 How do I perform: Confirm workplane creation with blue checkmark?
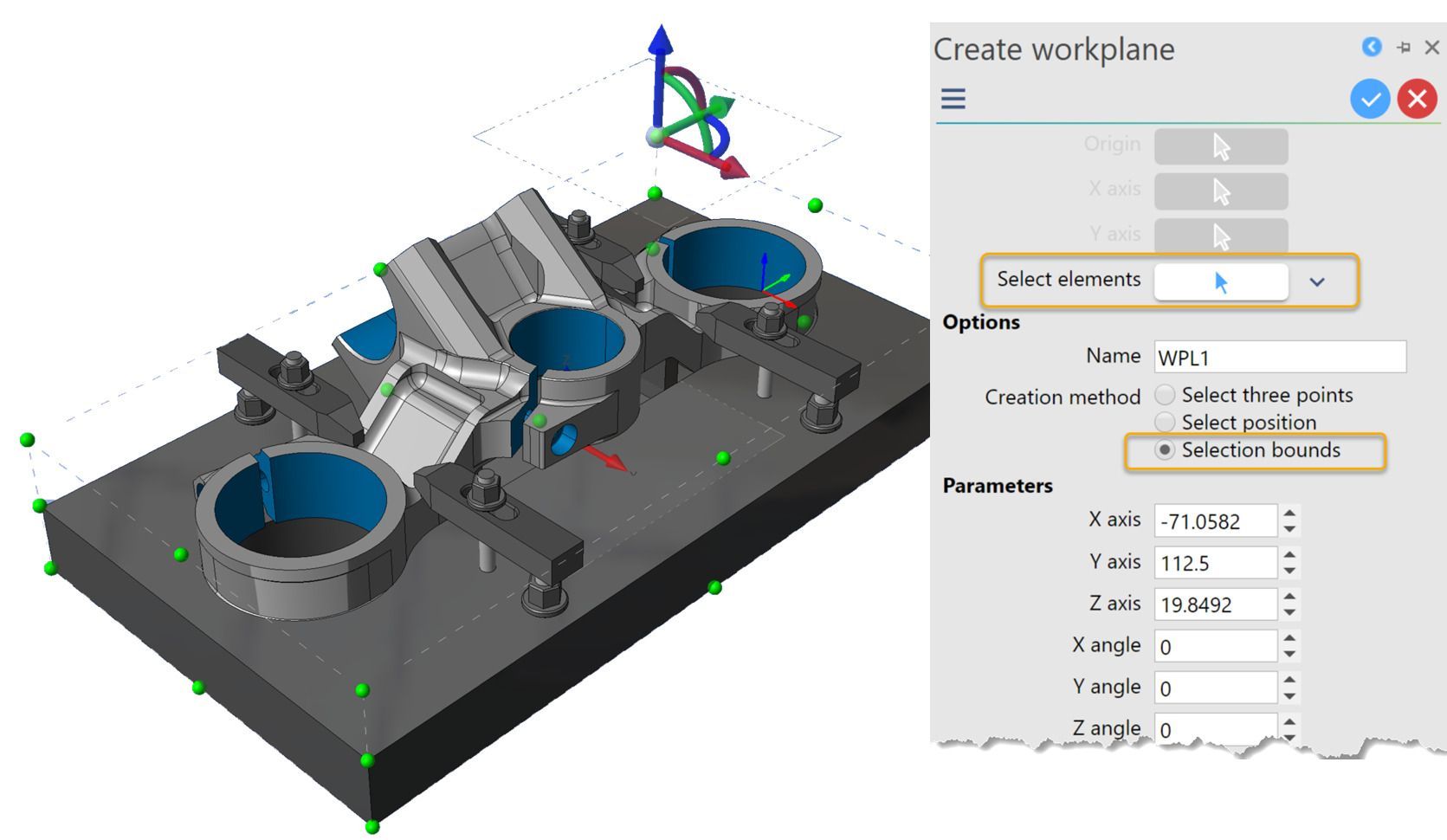[x=1370, y=99]
